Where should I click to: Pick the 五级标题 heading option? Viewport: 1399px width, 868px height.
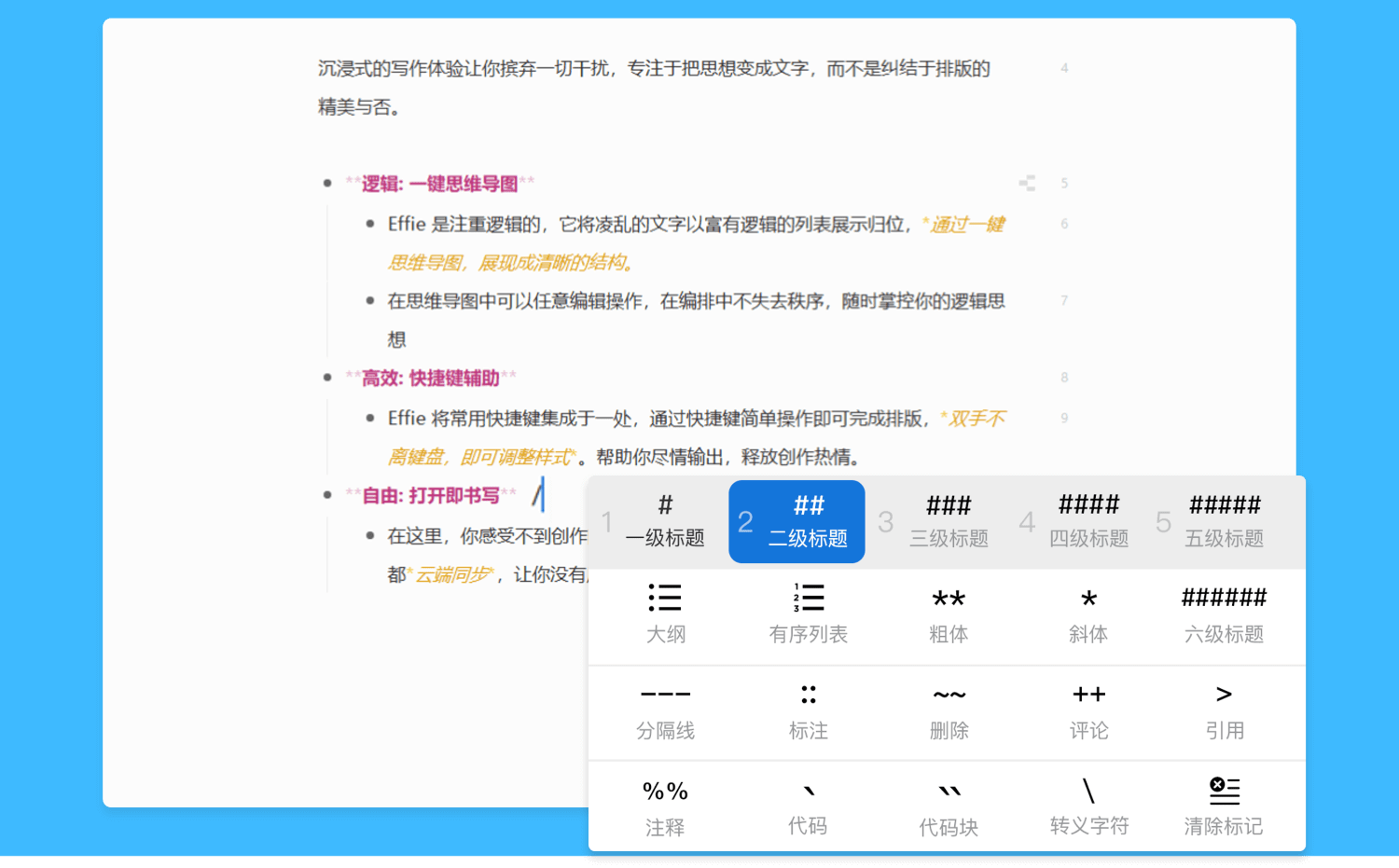coord(1224,521)
